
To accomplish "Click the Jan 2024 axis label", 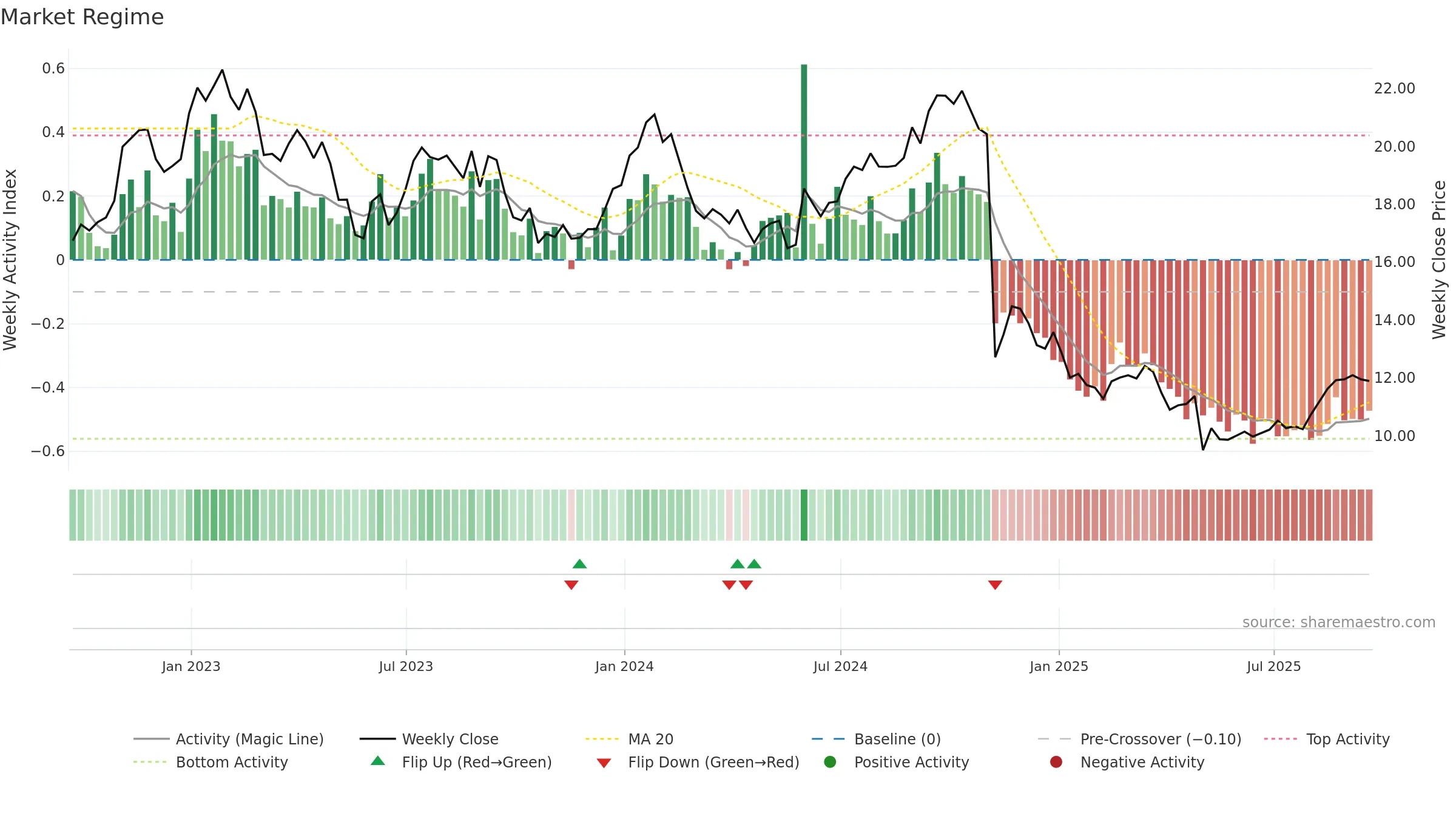I will pos(624,666).
